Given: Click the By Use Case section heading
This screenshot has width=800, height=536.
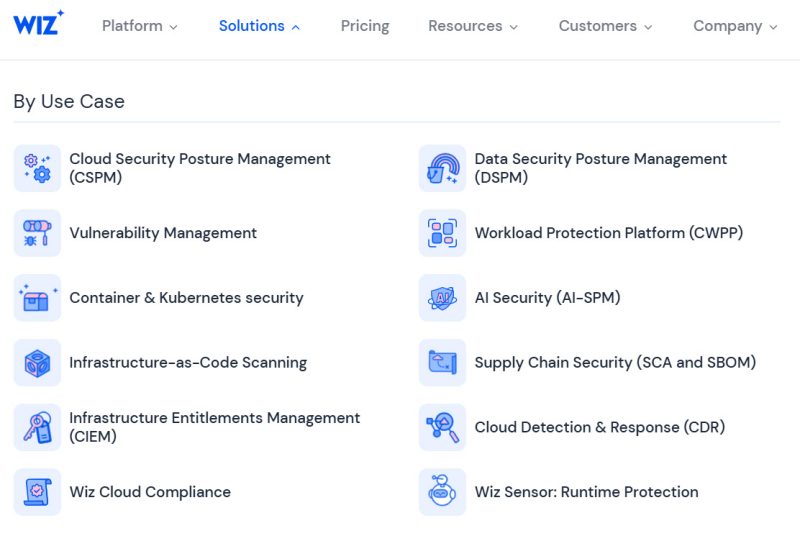Looking at the screenshot, I should [69, 102].
